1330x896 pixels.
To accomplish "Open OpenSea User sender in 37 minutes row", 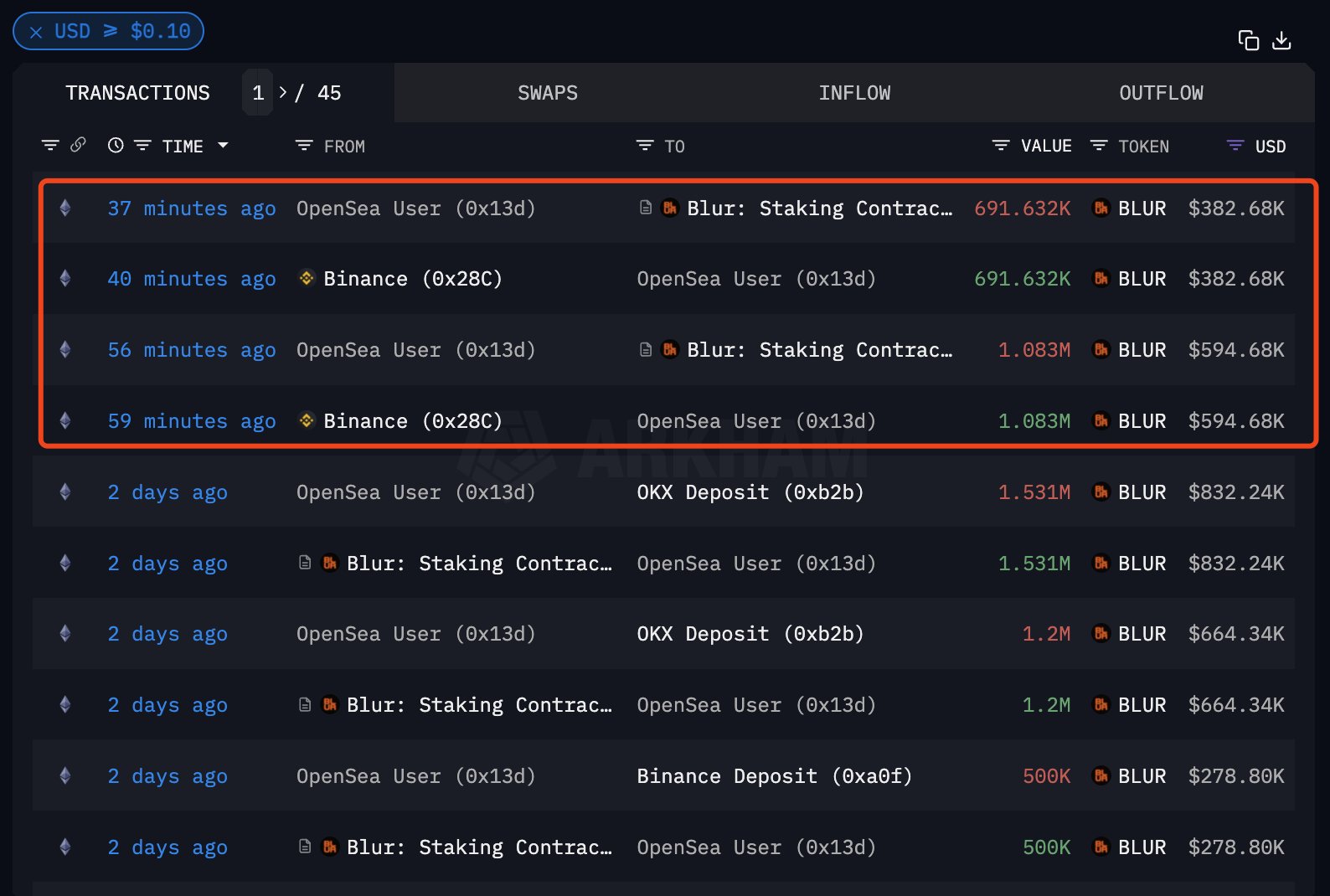I will click(x=415, y=209).
